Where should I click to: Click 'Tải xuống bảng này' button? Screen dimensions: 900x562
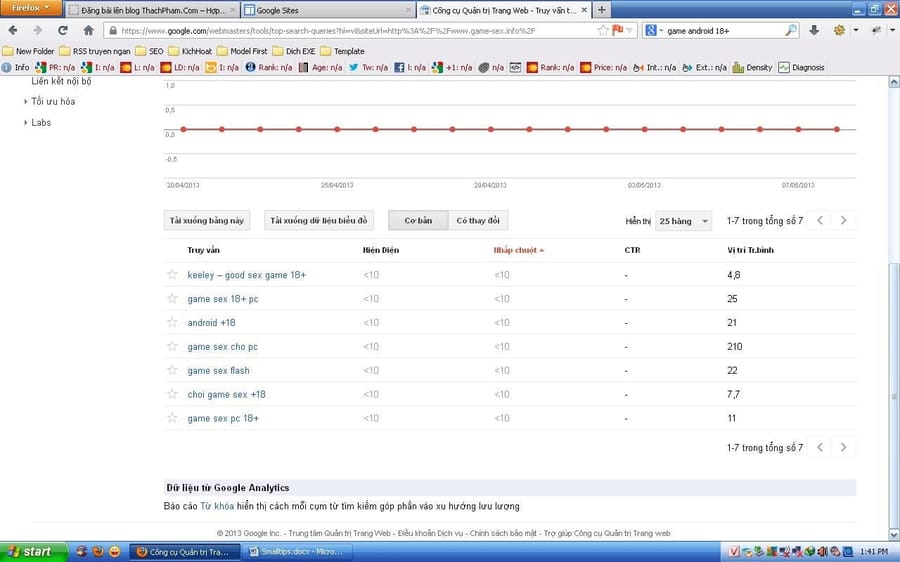[x=207, y=220]
